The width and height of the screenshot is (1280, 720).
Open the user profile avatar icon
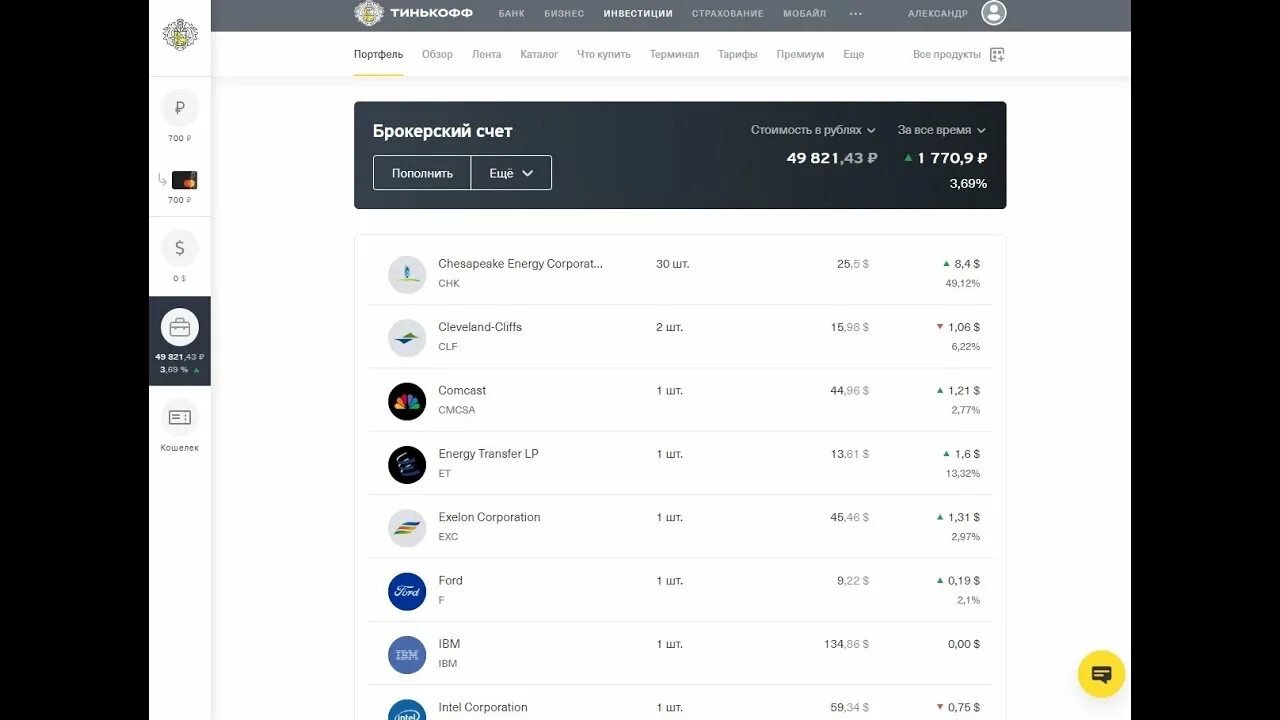pyautogui.click(x=993, y=13)
